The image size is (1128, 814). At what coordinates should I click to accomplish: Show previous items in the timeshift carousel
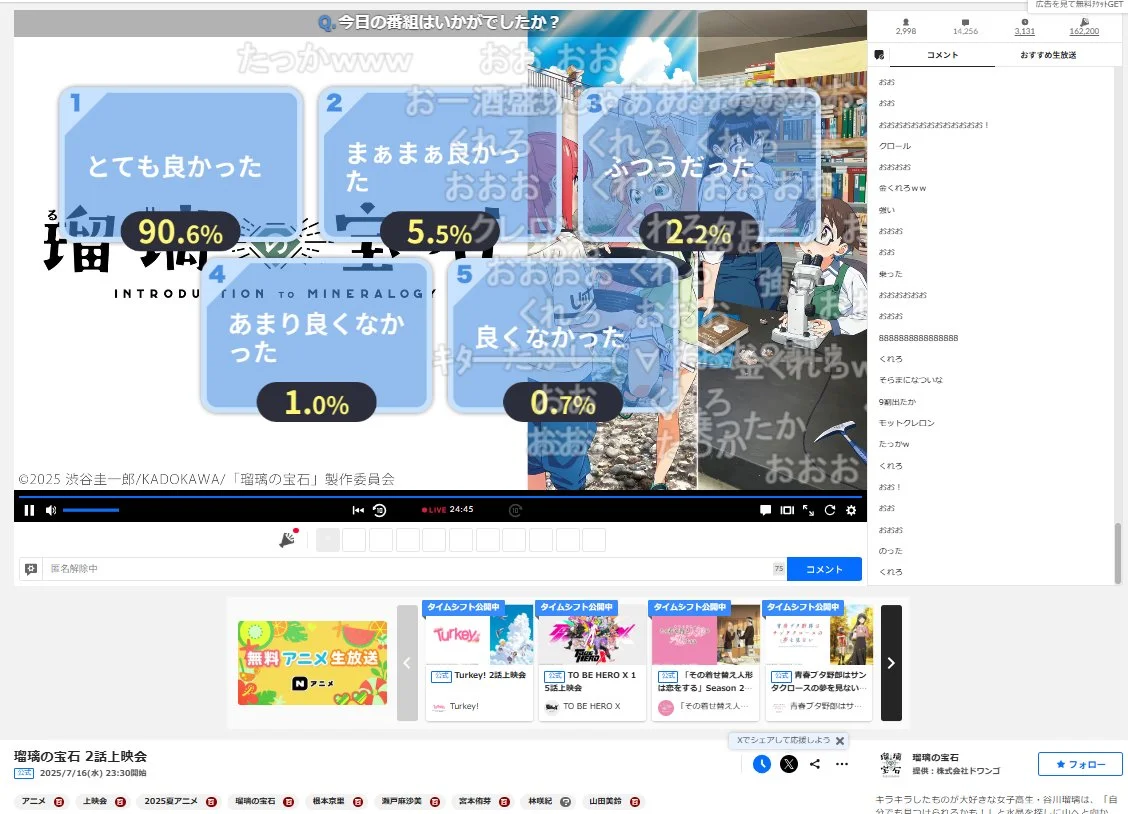[x=407, y=663]
